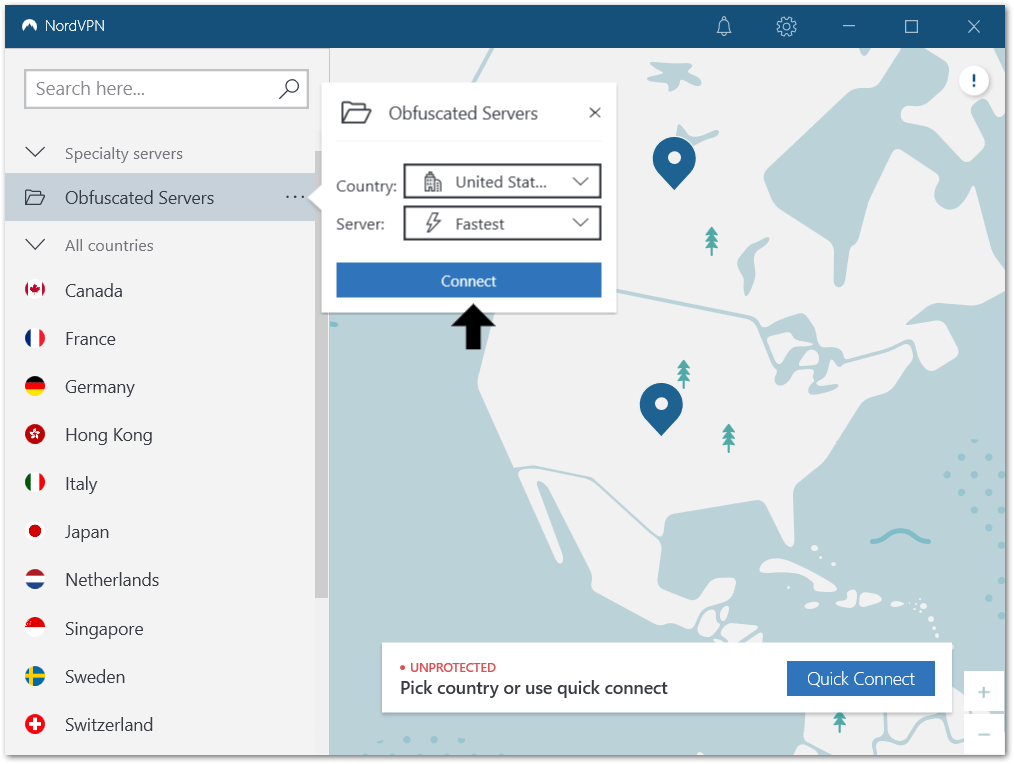Viewport: 1014px width, 764px height.
Task: Click the France flag icon
Action: [x=35, y=338]
